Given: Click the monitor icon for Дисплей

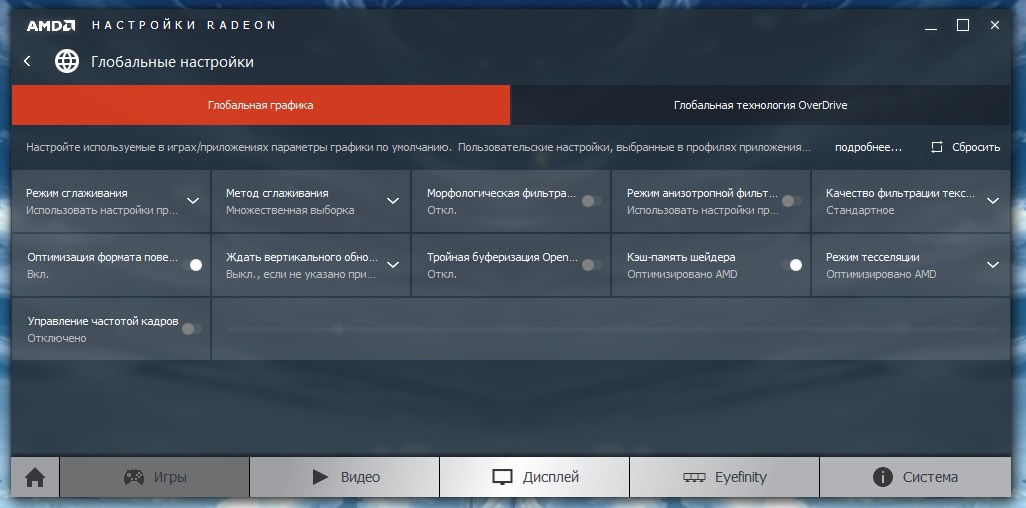Looking at the screenshot, I should (503, 477).
